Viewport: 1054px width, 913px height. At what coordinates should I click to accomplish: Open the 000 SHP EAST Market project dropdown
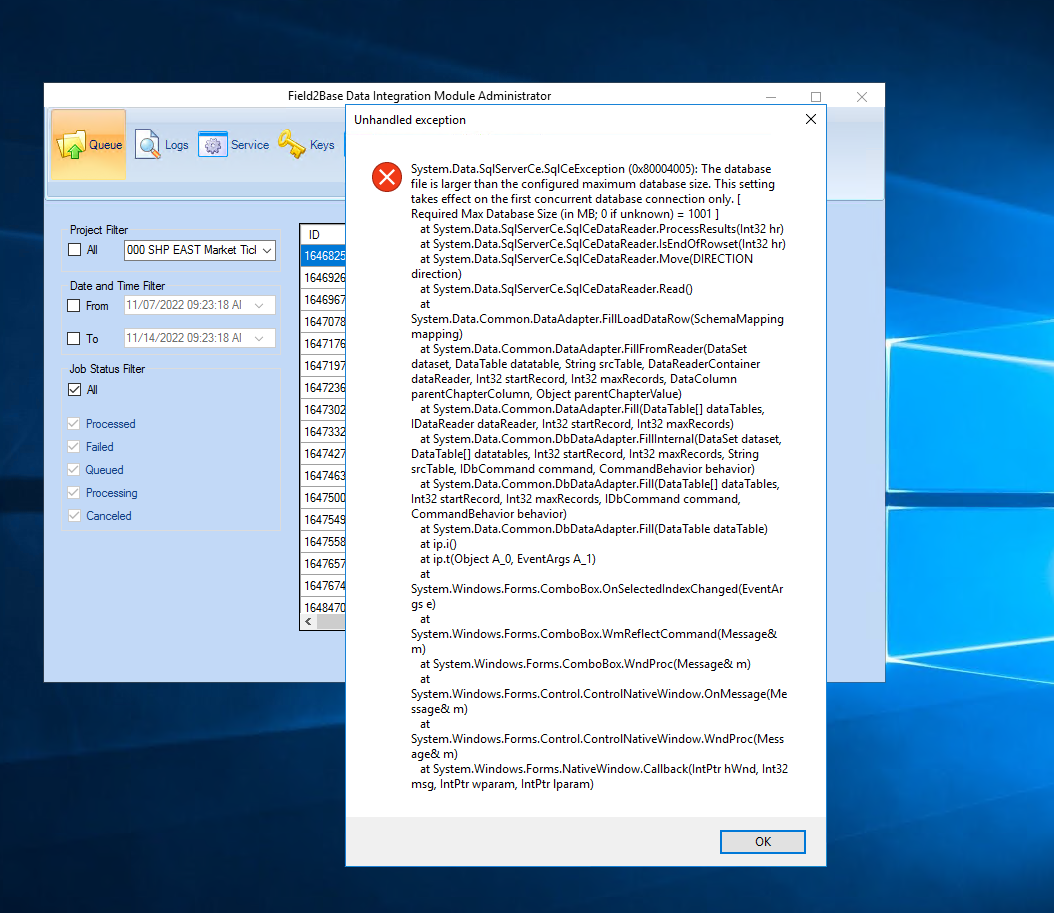coord(200,250)
